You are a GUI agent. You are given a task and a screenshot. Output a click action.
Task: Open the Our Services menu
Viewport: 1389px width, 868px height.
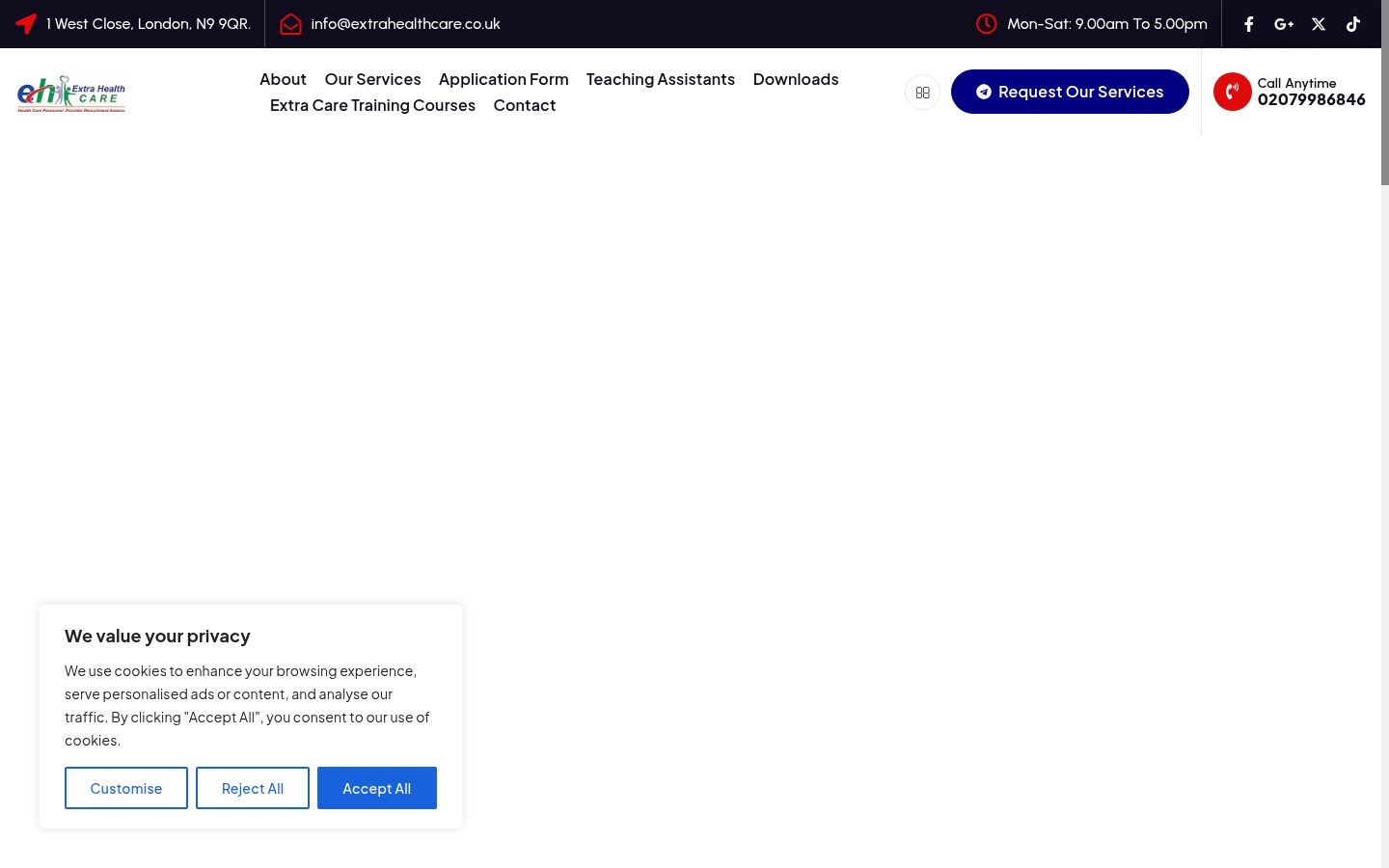click(x=372, y=79)
